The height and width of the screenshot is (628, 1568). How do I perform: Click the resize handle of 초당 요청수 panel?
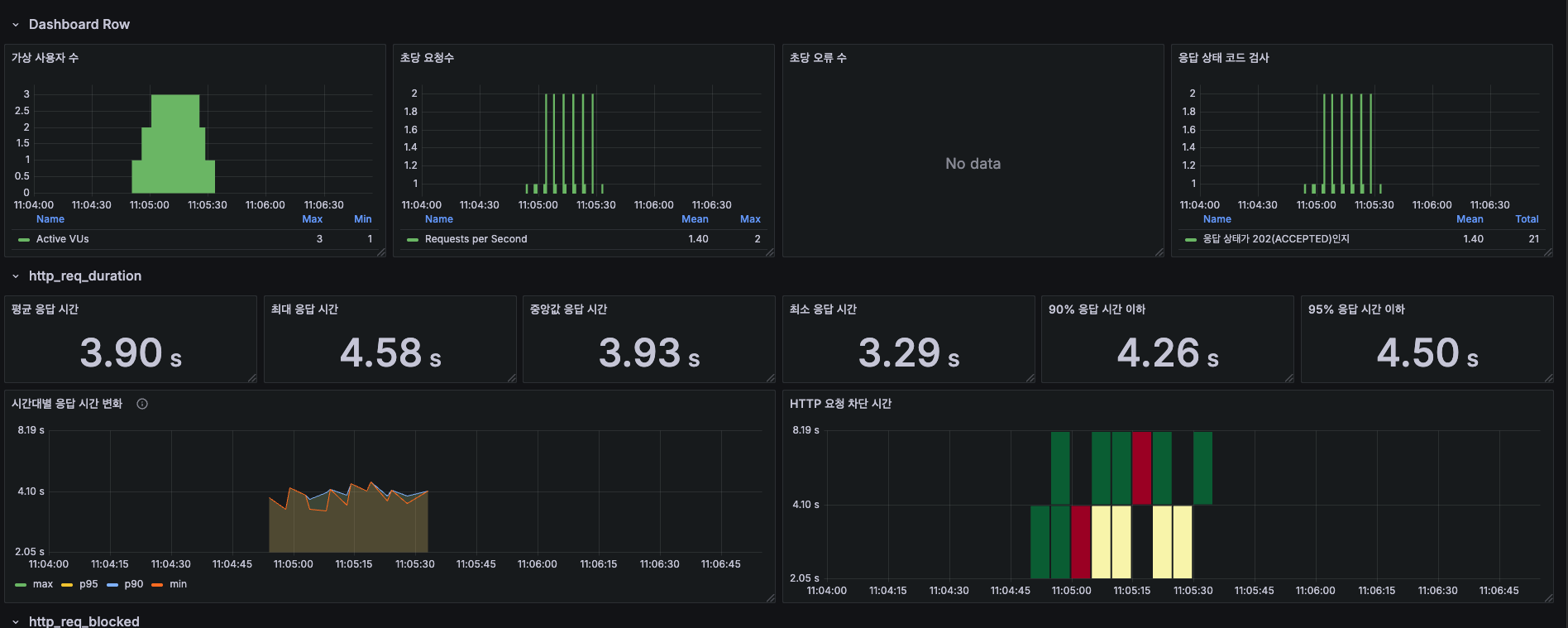point(770,252)
